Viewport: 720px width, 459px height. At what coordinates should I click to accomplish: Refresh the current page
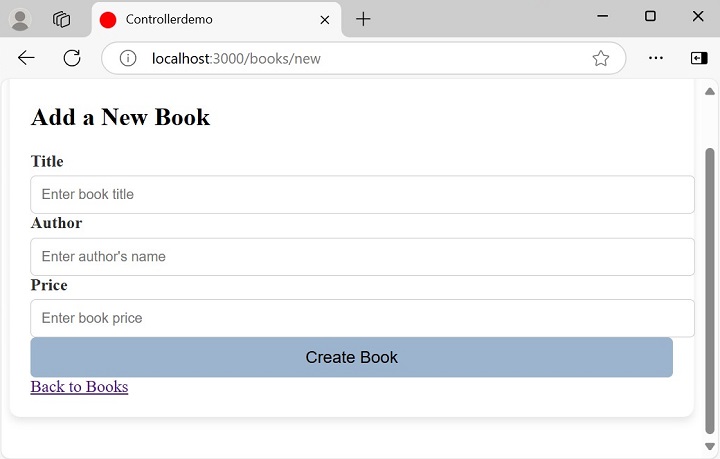(72, 58)
